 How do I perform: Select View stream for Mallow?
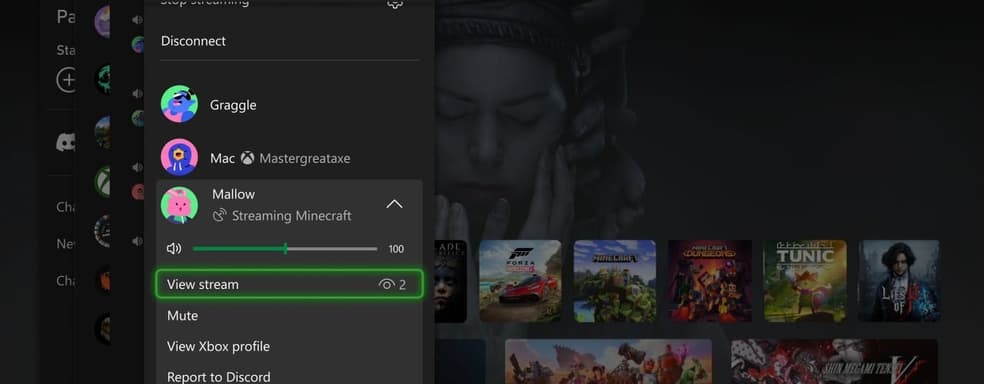[289, 284]
